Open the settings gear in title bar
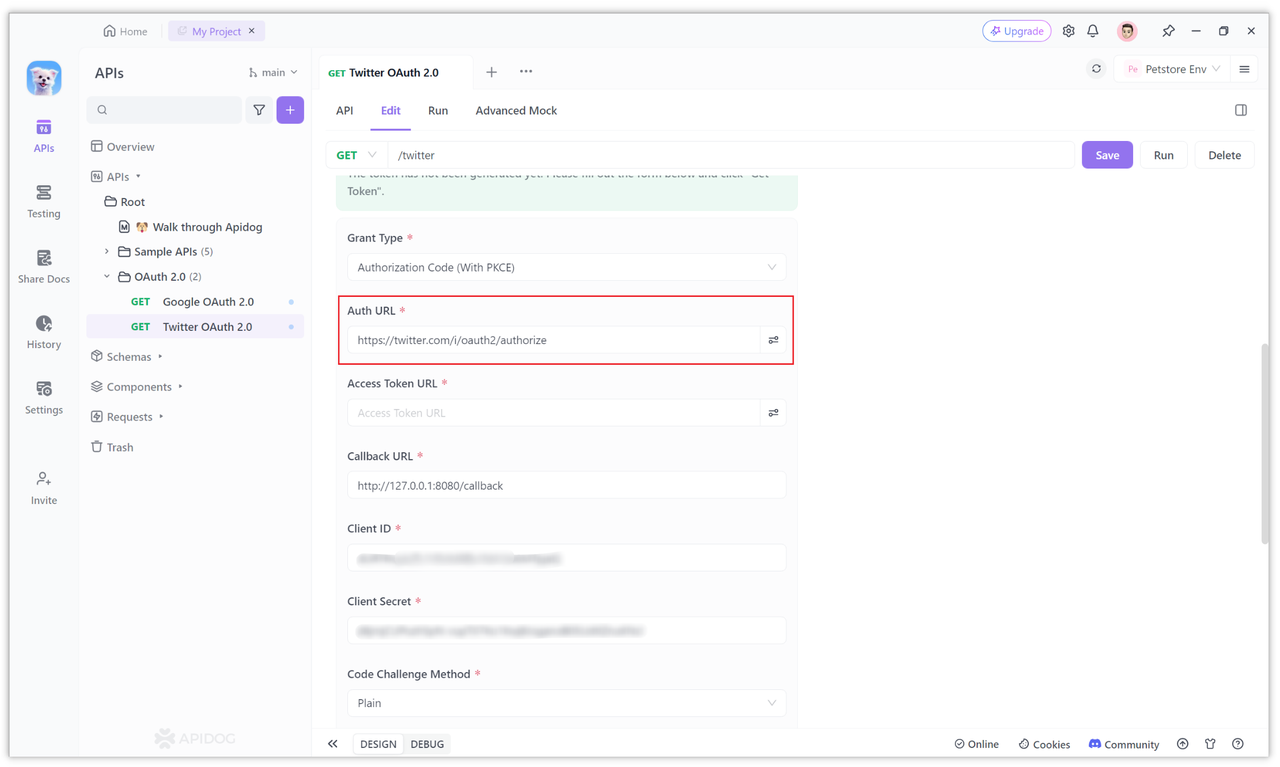The image size is (1280, 767). coord(1068,31)
